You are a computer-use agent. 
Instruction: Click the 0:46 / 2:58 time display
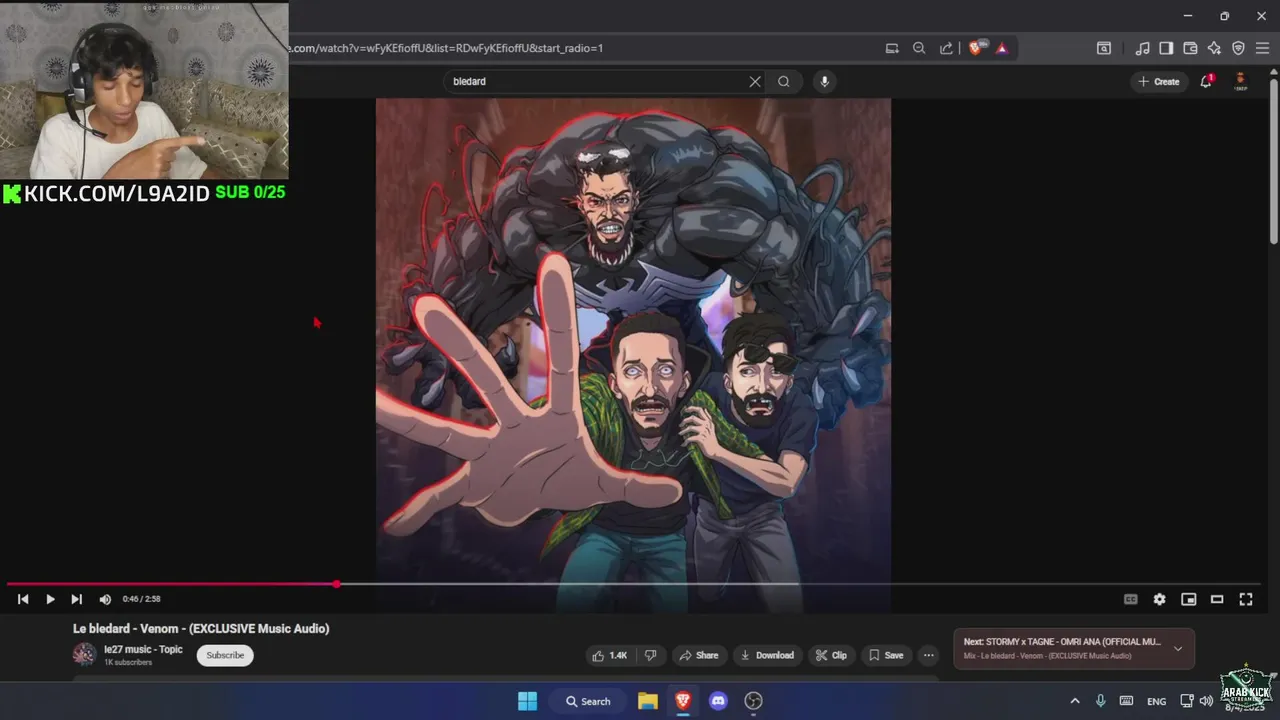(141, 599)
